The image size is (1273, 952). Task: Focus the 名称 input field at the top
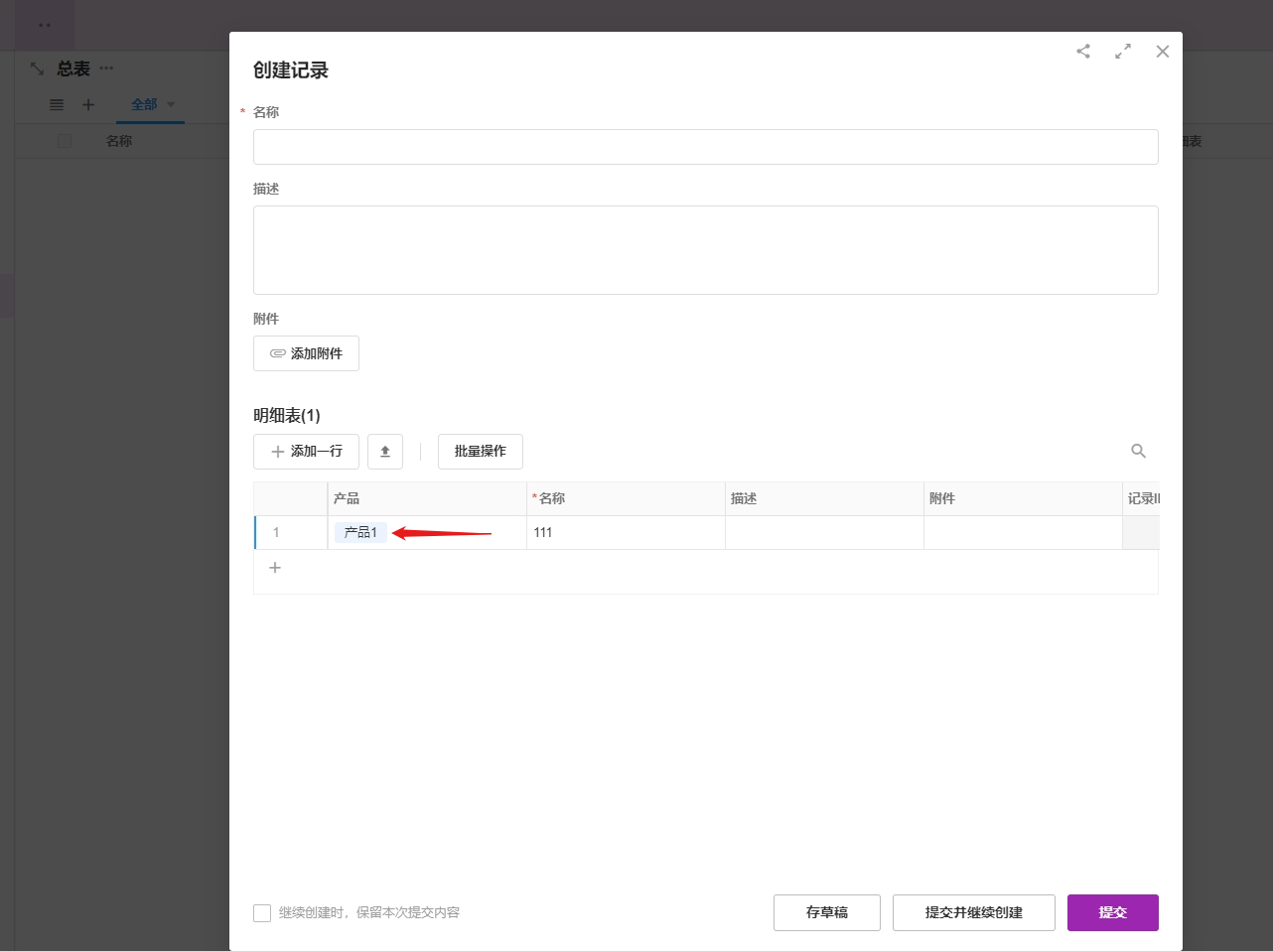point(705,147)
